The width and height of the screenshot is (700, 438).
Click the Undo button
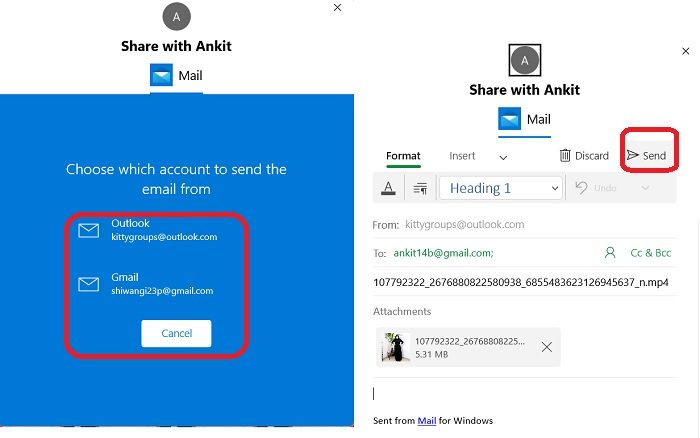click(x=595, y=188)
